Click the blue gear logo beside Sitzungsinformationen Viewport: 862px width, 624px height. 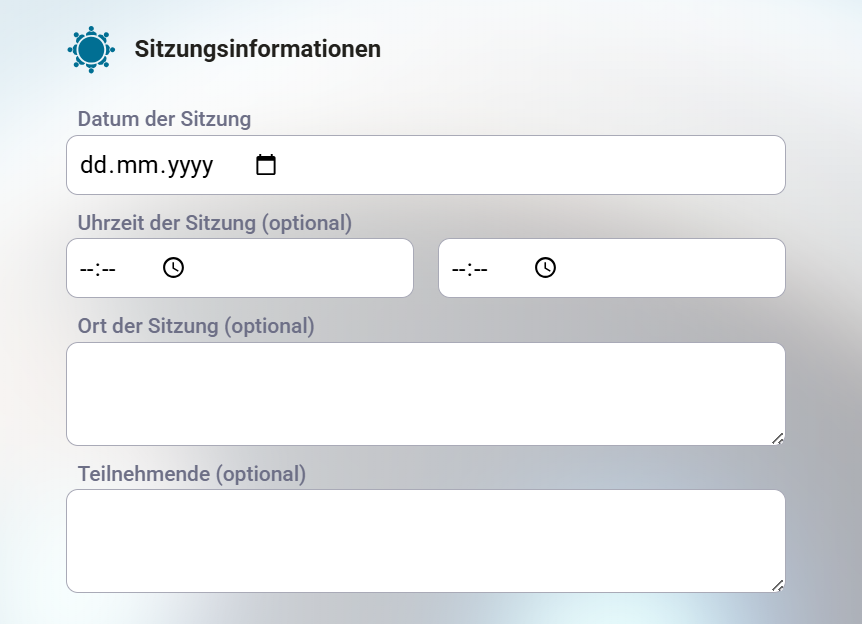(91, 49)
